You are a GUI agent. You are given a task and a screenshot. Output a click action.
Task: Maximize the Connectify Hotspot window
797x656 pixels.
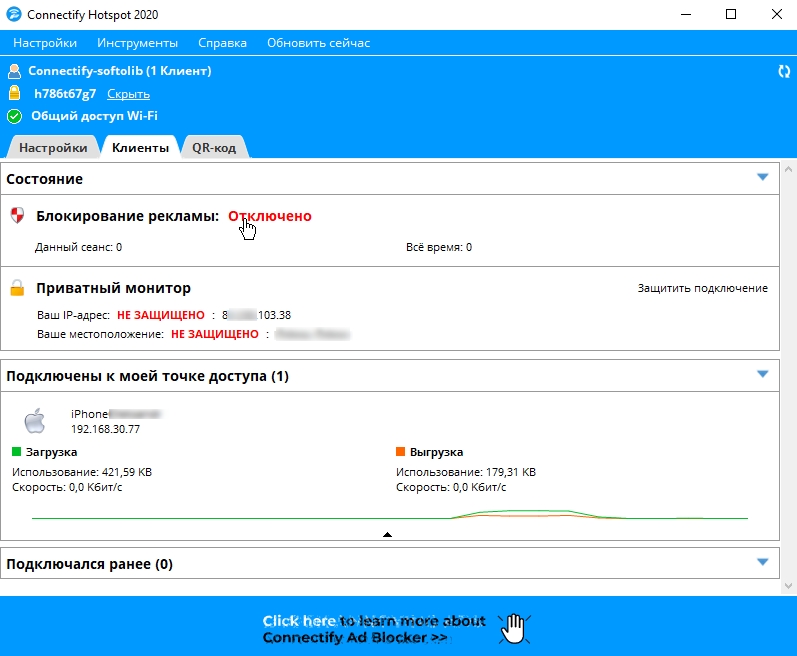(x=731, y=14)
